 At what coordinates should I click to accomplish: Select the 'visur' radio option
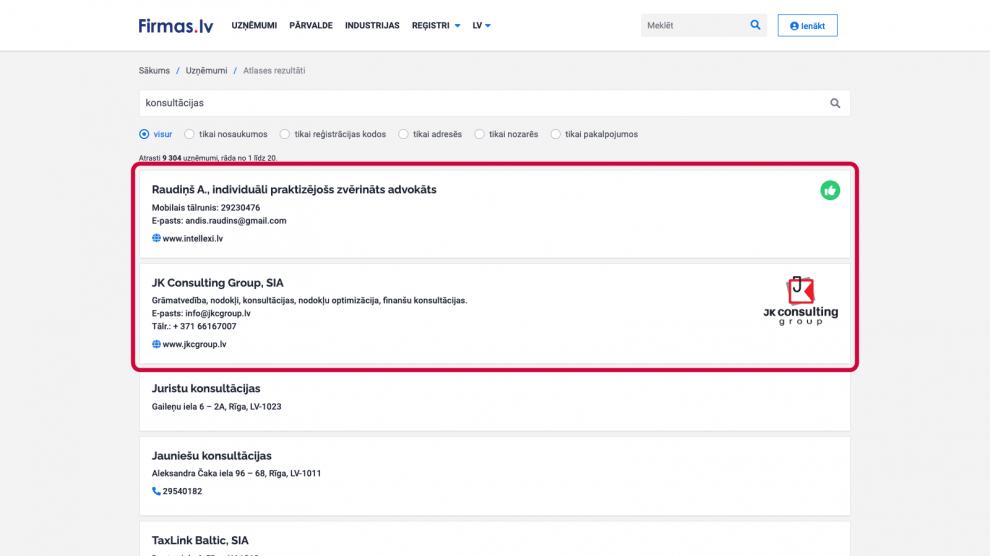(145, 134)
